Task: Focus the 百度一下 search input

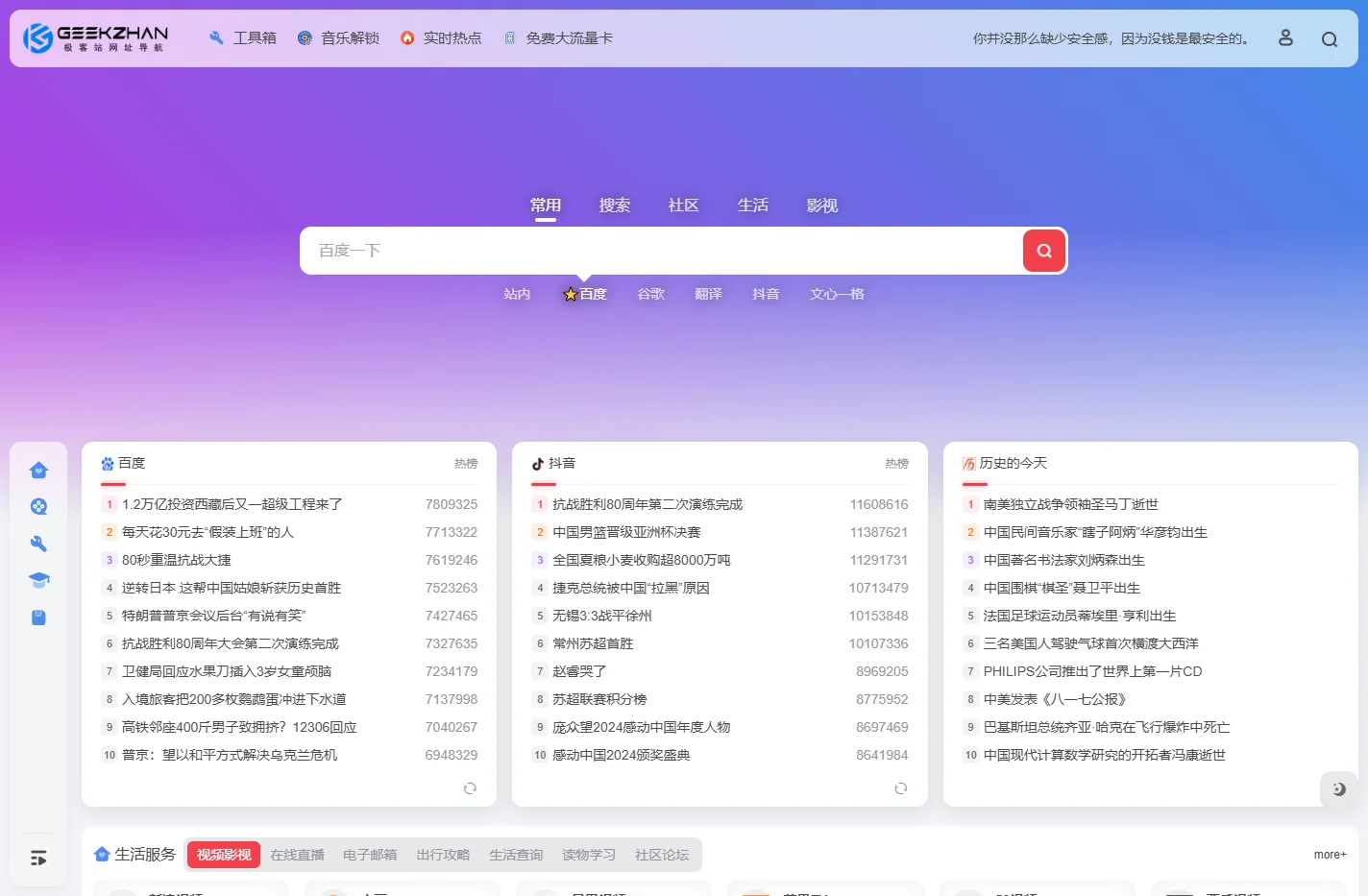Action: pos(661,251)
